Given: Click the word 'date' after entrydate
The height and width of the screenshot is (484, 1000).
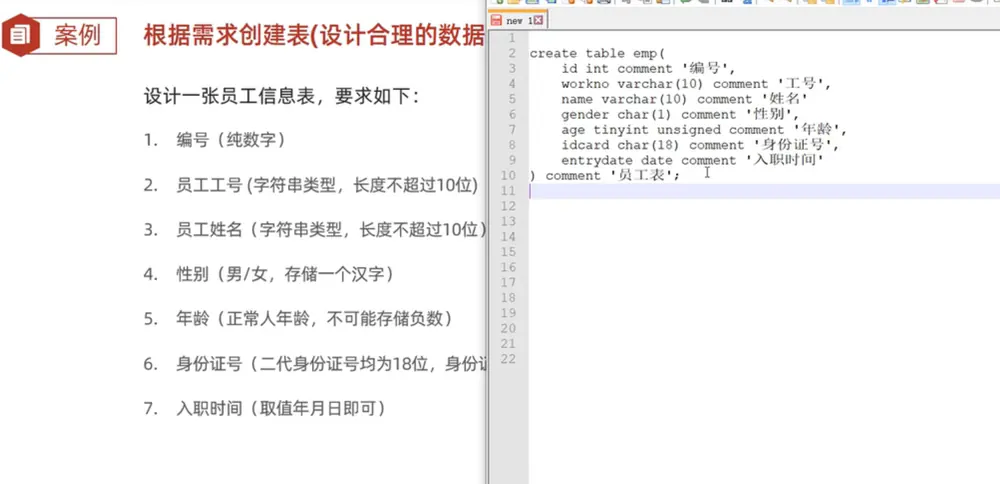Looking at the screenshot, I should (x=657, y=161).
